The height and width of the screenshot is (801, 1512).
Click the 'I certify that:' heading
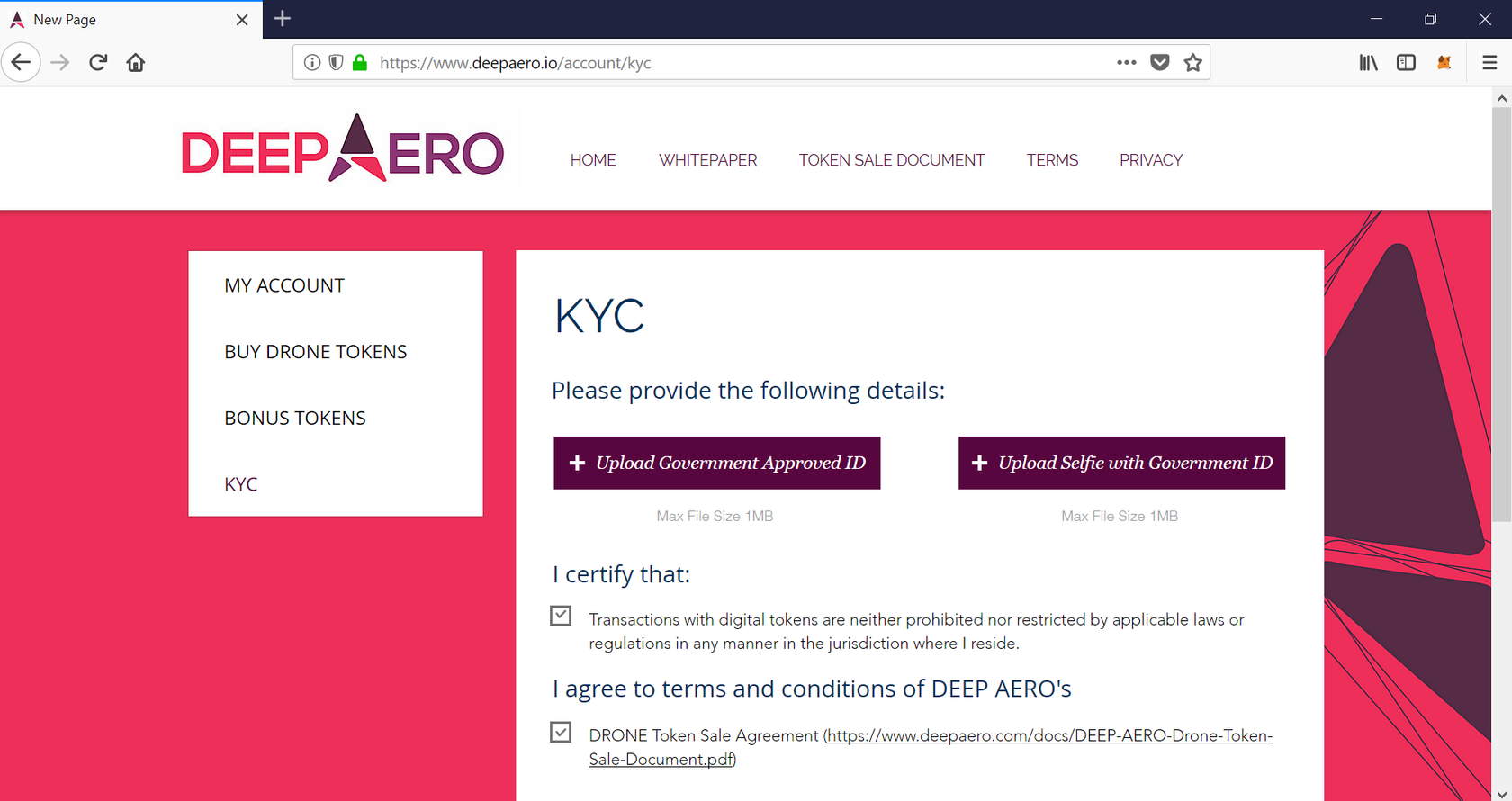pos(621,574)
